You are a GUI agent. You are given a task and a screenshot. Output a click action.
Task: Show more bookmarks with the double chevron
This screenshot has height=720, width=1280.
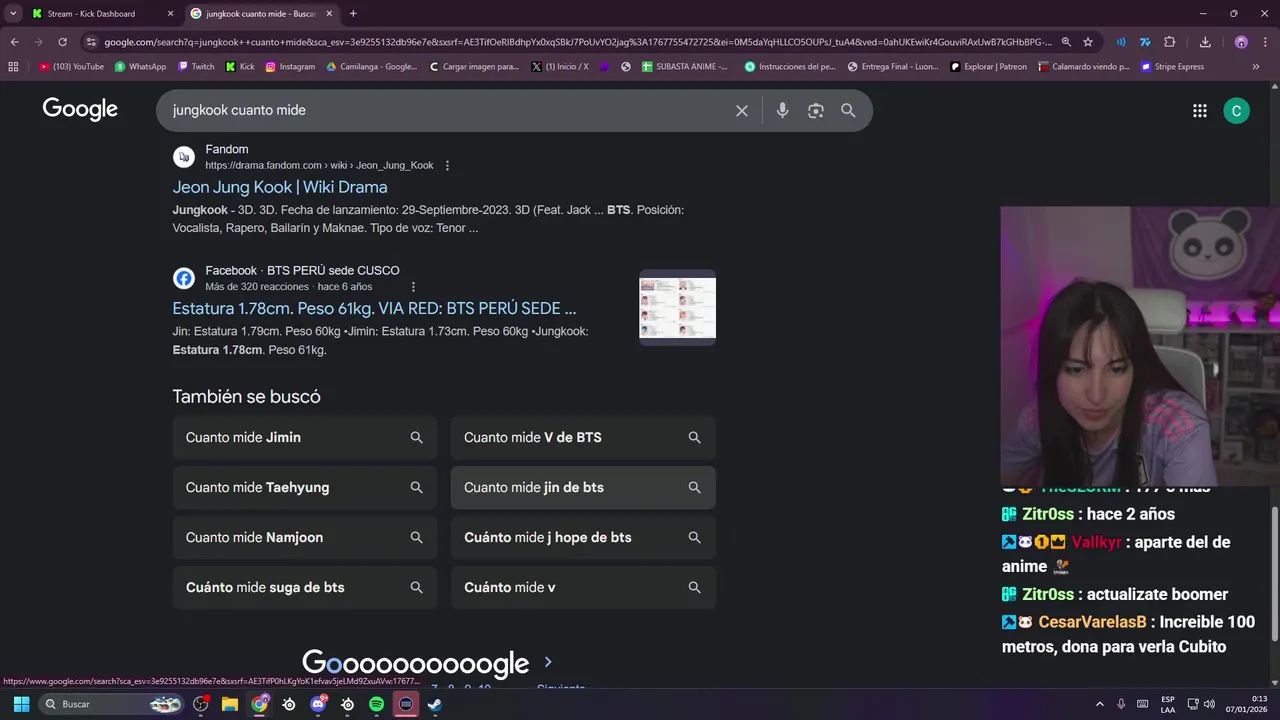1256,67
